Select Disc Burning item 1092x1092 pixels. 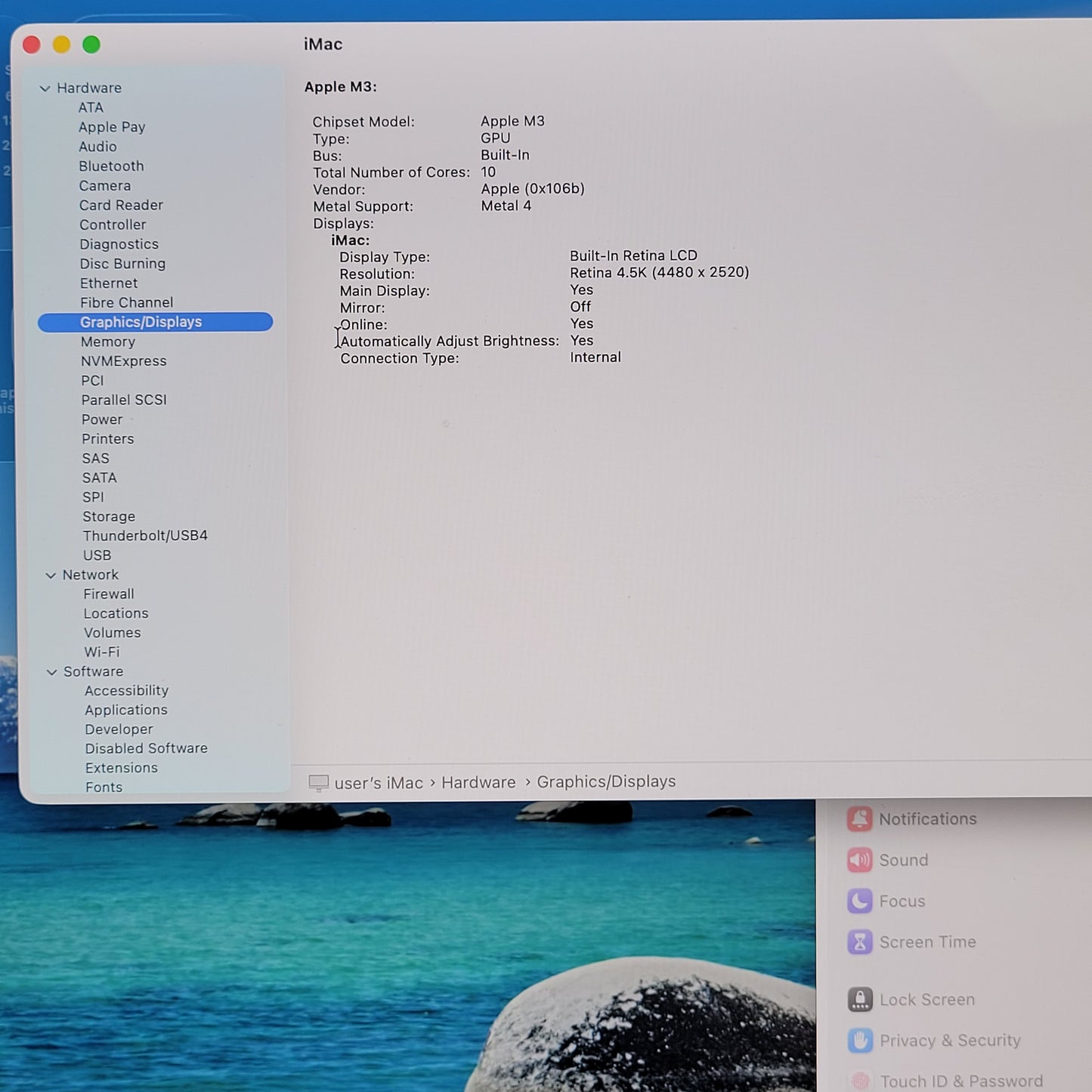click(122, 264)
